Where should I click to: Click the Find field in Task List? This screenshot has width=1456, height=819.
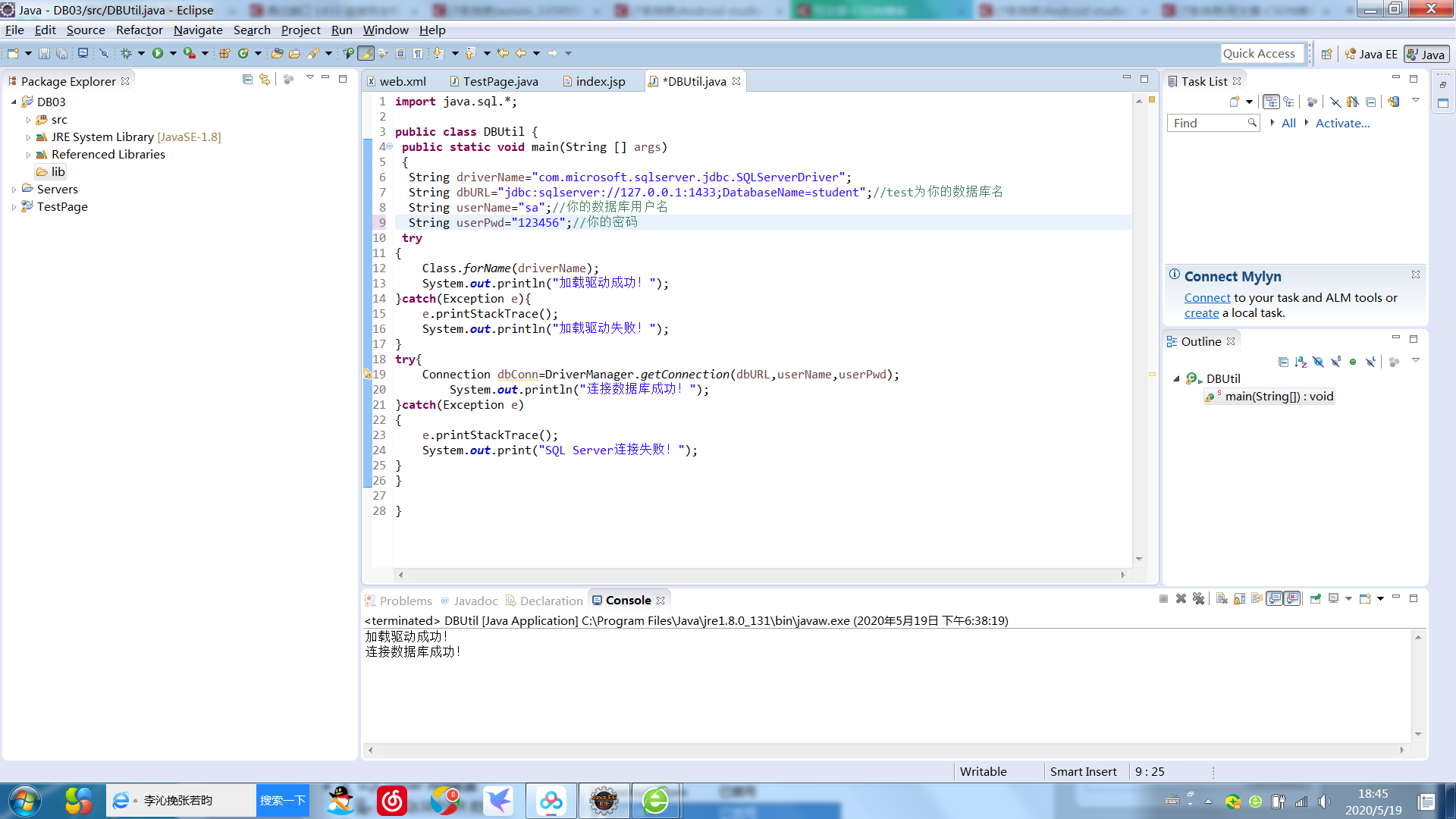tap(1210, 122)
